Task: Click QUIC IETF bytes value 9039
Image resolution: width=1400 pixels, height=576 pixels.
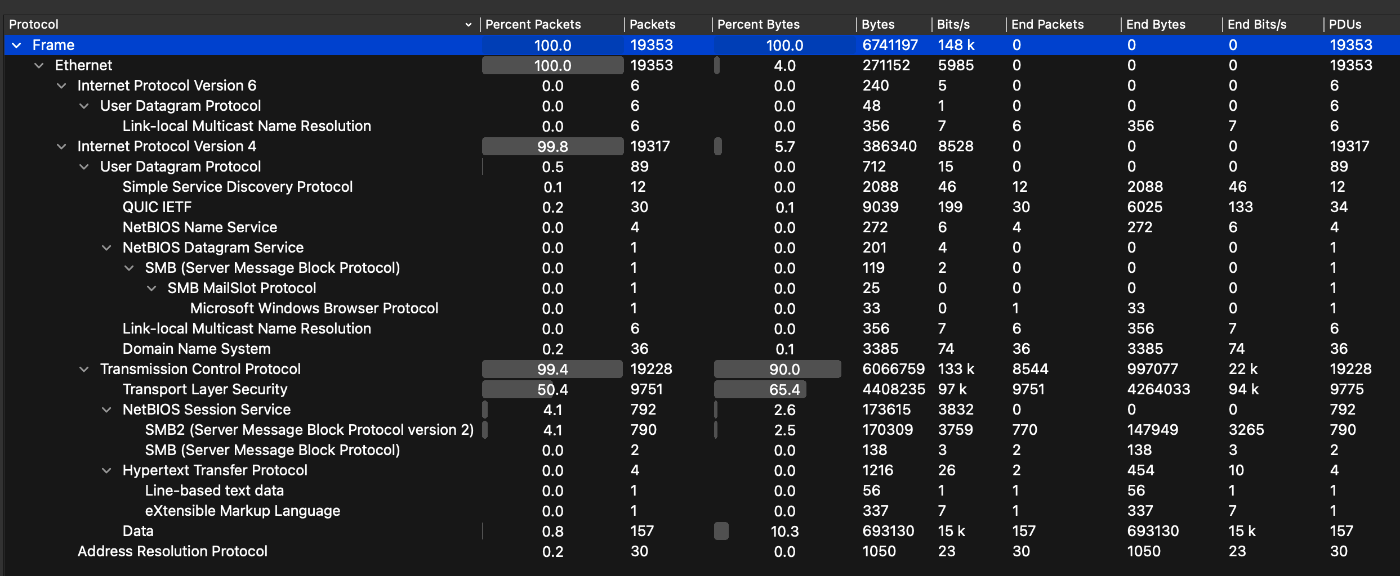Action: point(879,207)
